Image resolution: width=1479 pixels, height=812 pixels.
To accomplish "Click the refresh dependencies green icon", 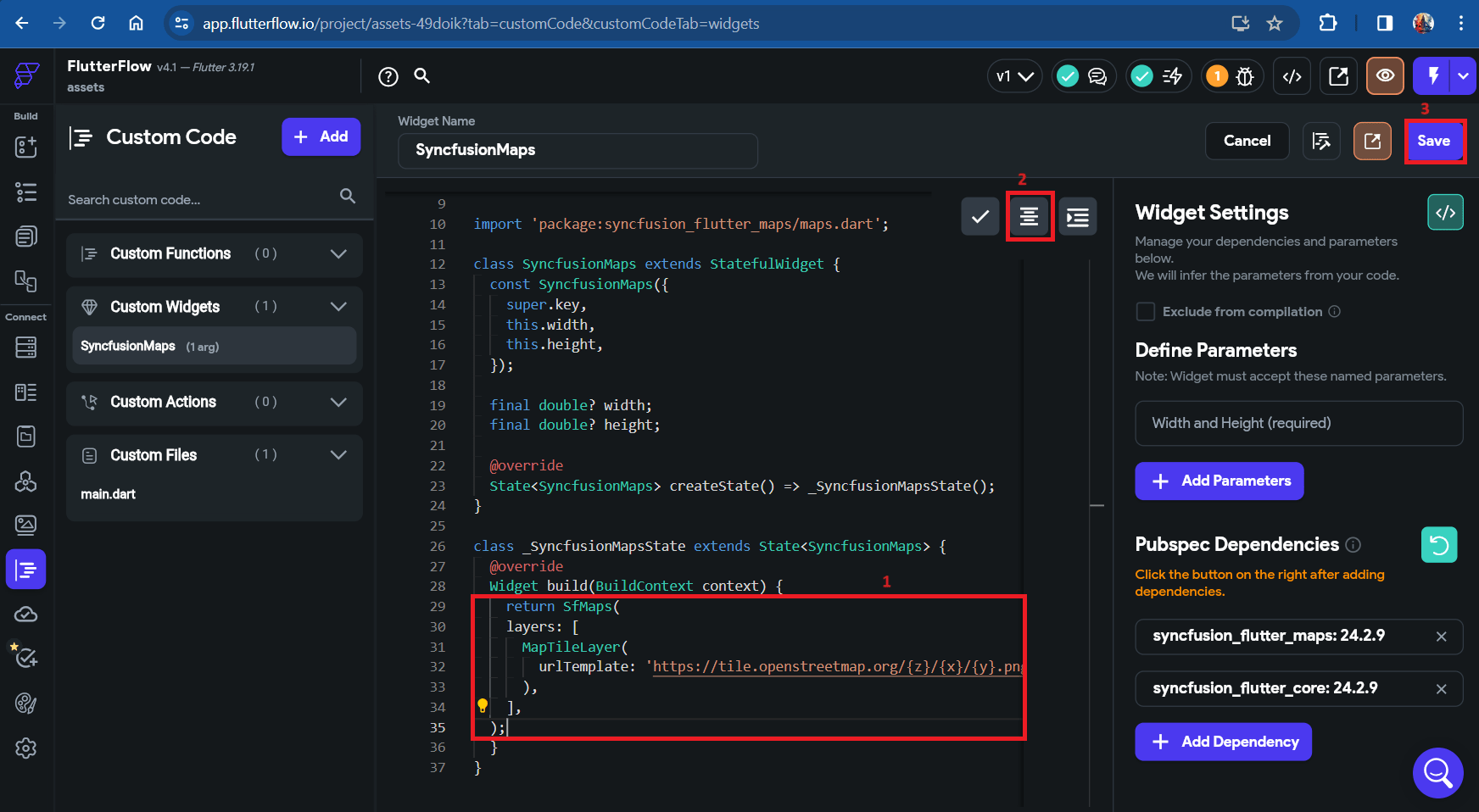I will [1439, 545].
